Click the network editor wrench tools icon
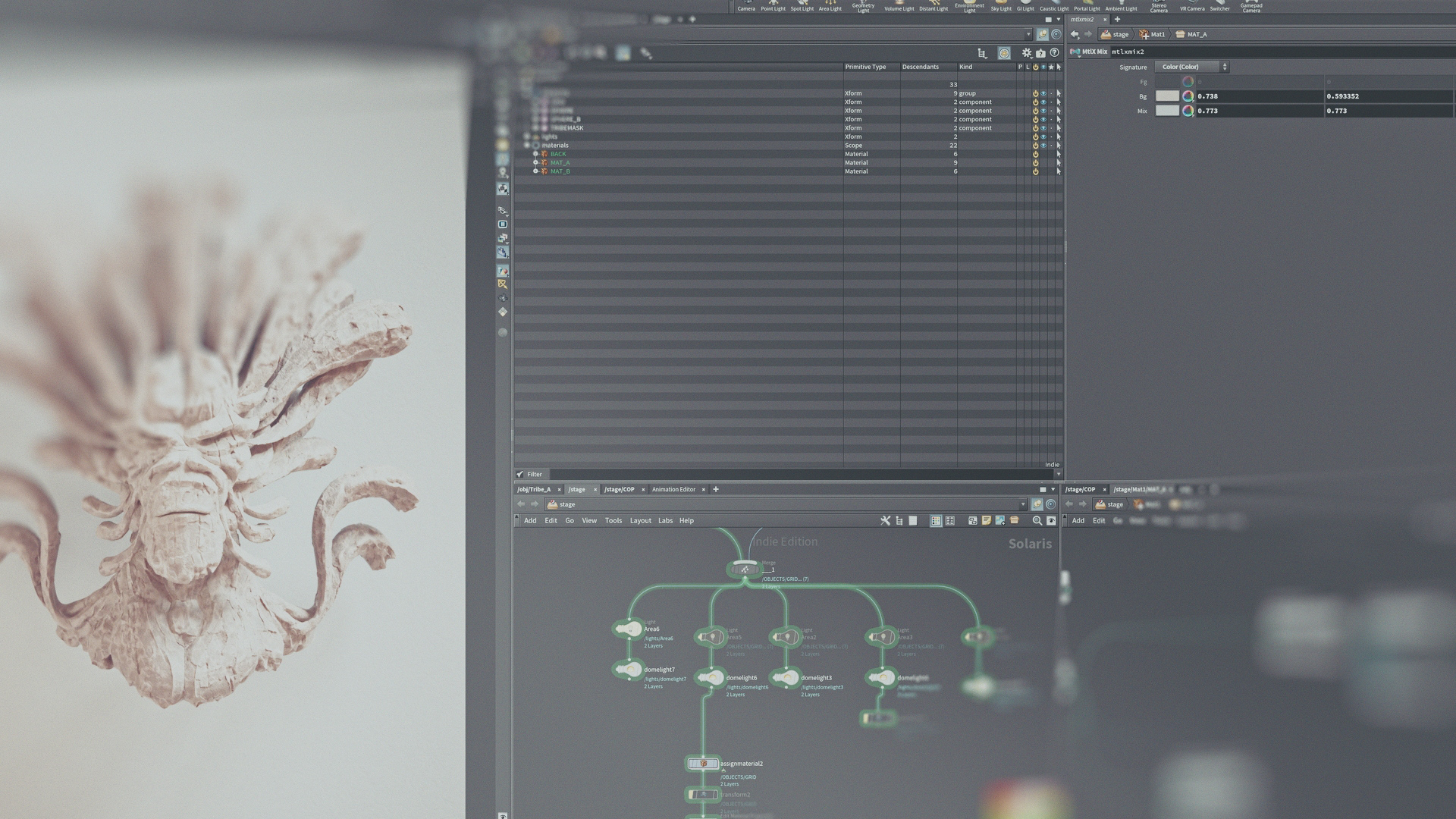This screenshot has width=1456, height=819. [885, 521]
